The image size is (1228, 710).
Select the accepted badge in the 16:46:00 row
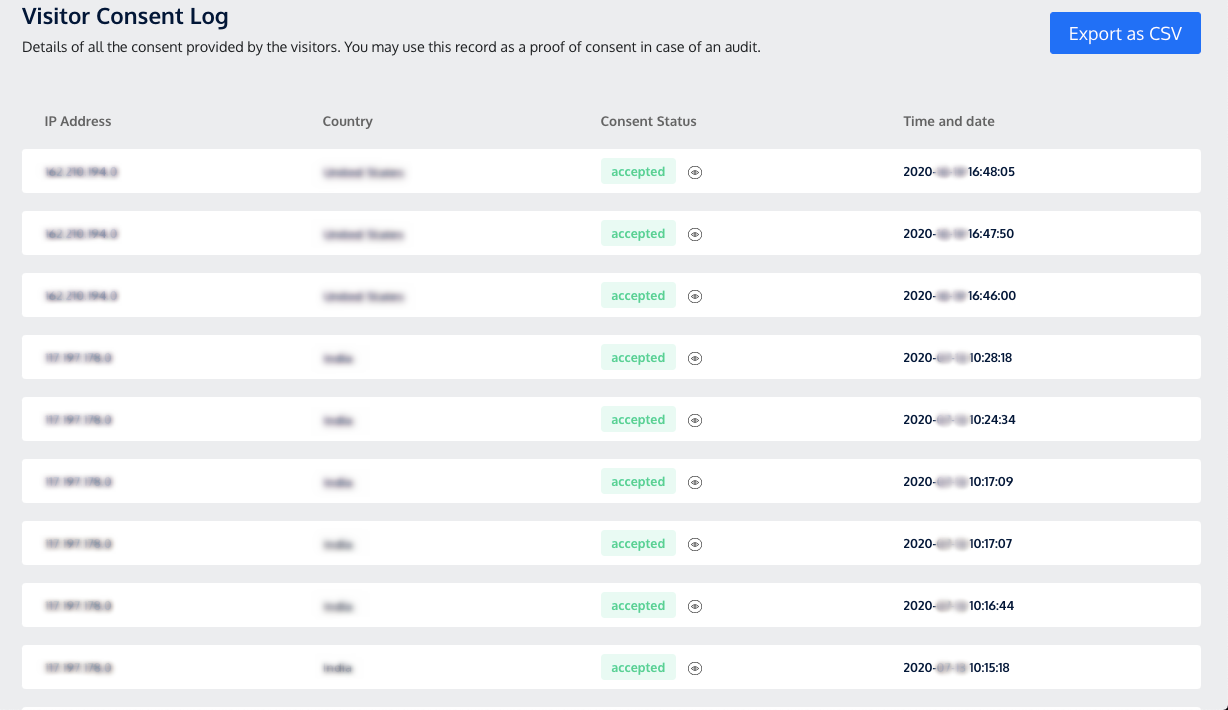coord(638,295)
